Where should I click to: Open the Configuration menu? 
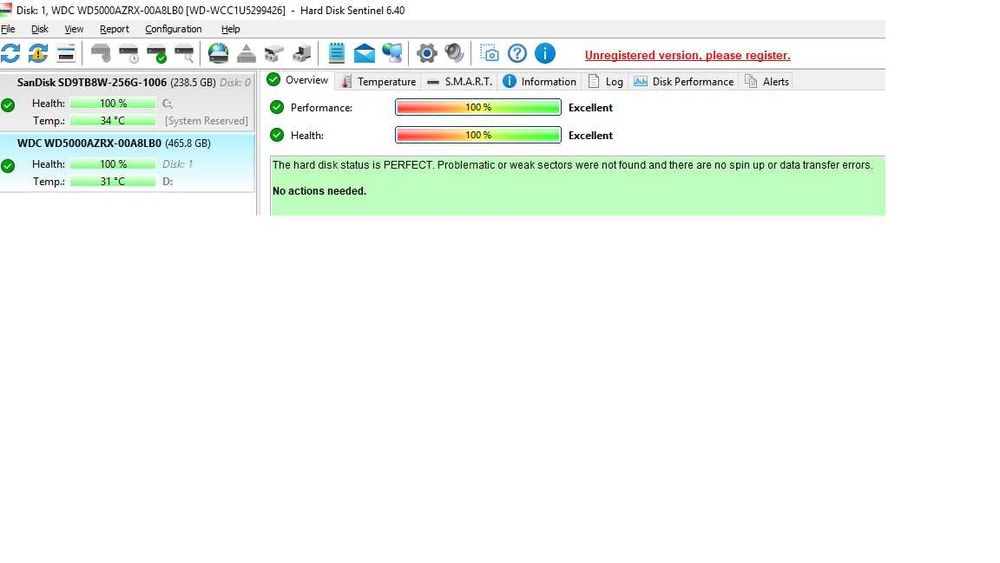[x=173, y=29]
